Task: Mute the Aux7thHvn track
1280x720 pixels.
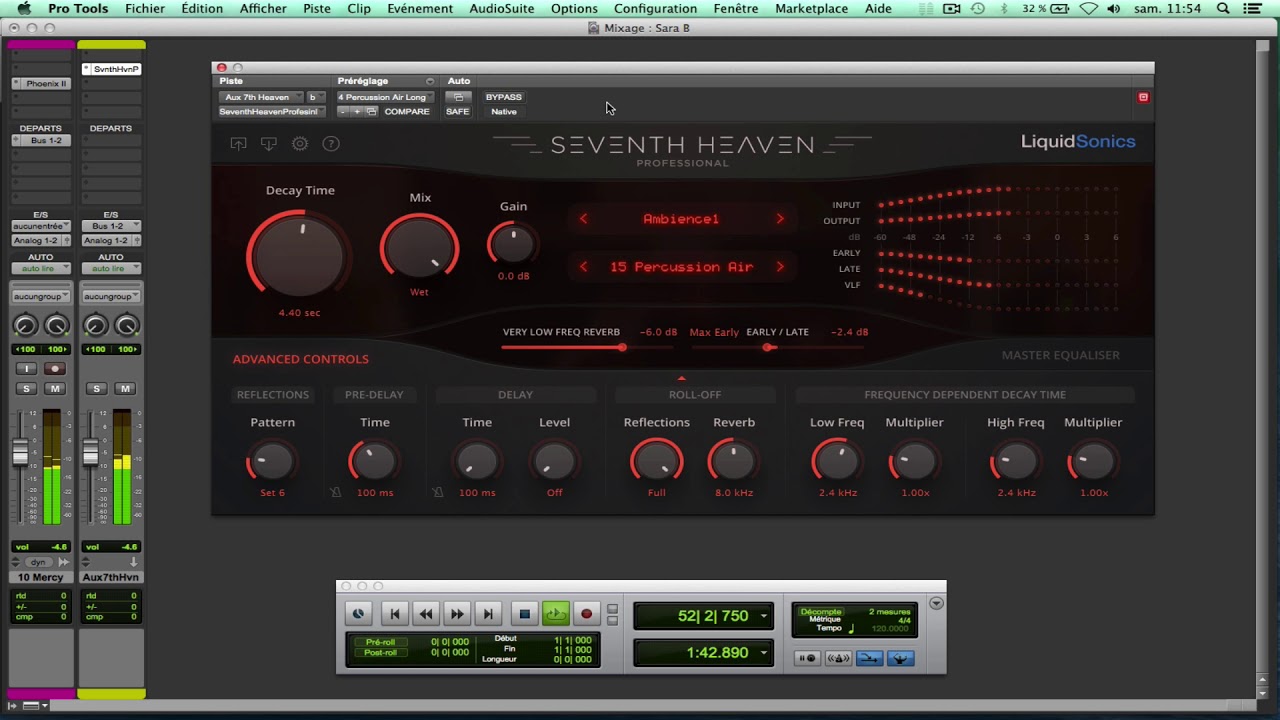Action: [x=125, y=389]
